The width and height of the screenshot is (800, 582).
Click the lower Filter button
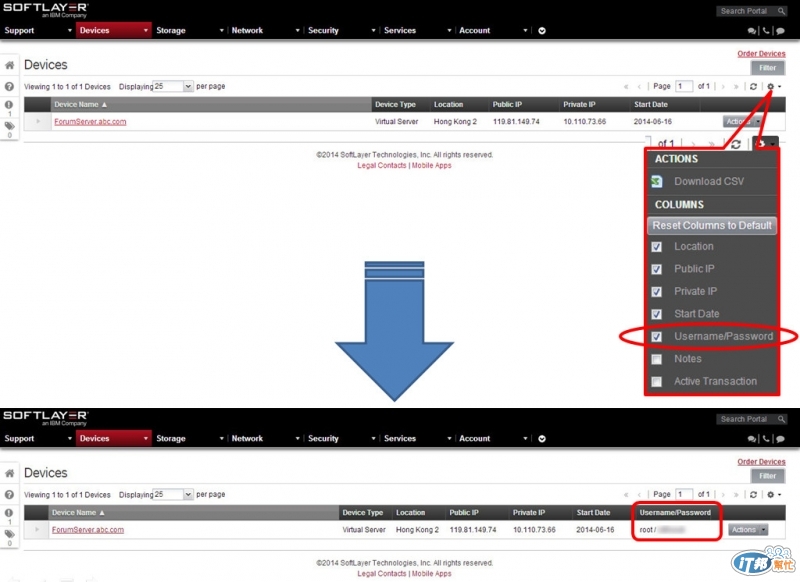click(767, 476)
